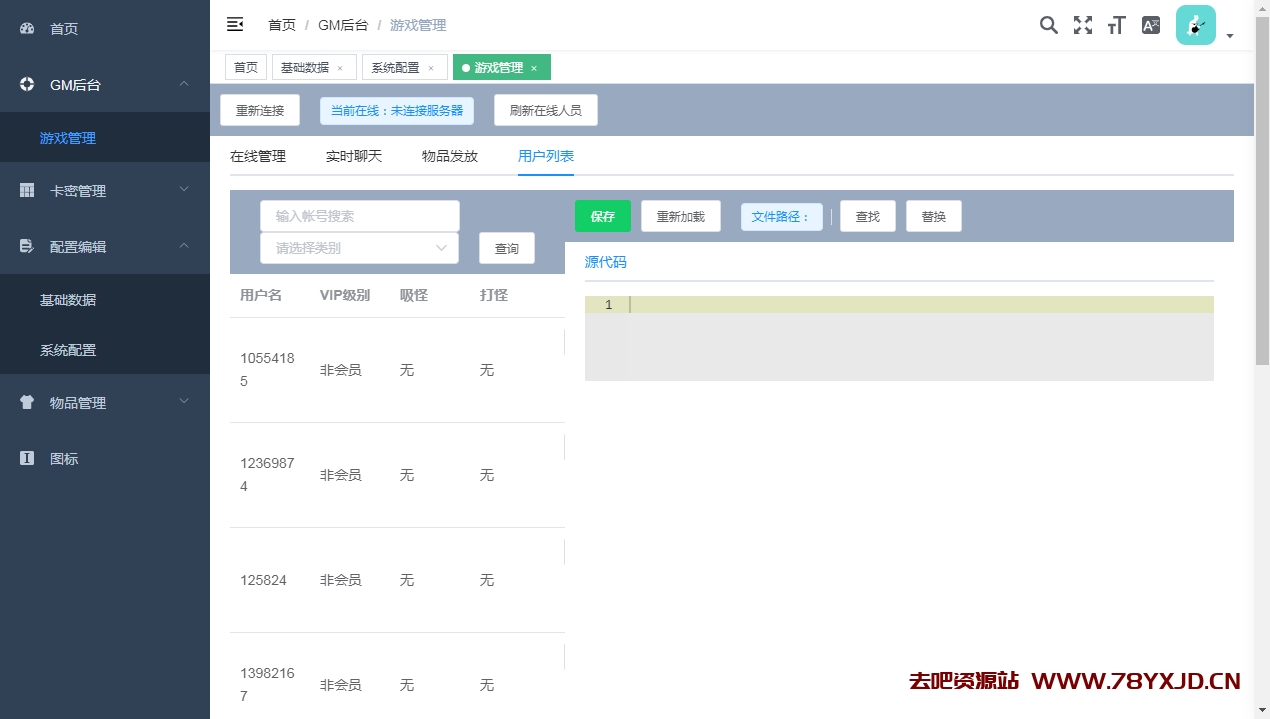The width and height of the screenshot is (1270, 719).
Task: Click the green 保存 button
Action: click(x=602, y=216)
